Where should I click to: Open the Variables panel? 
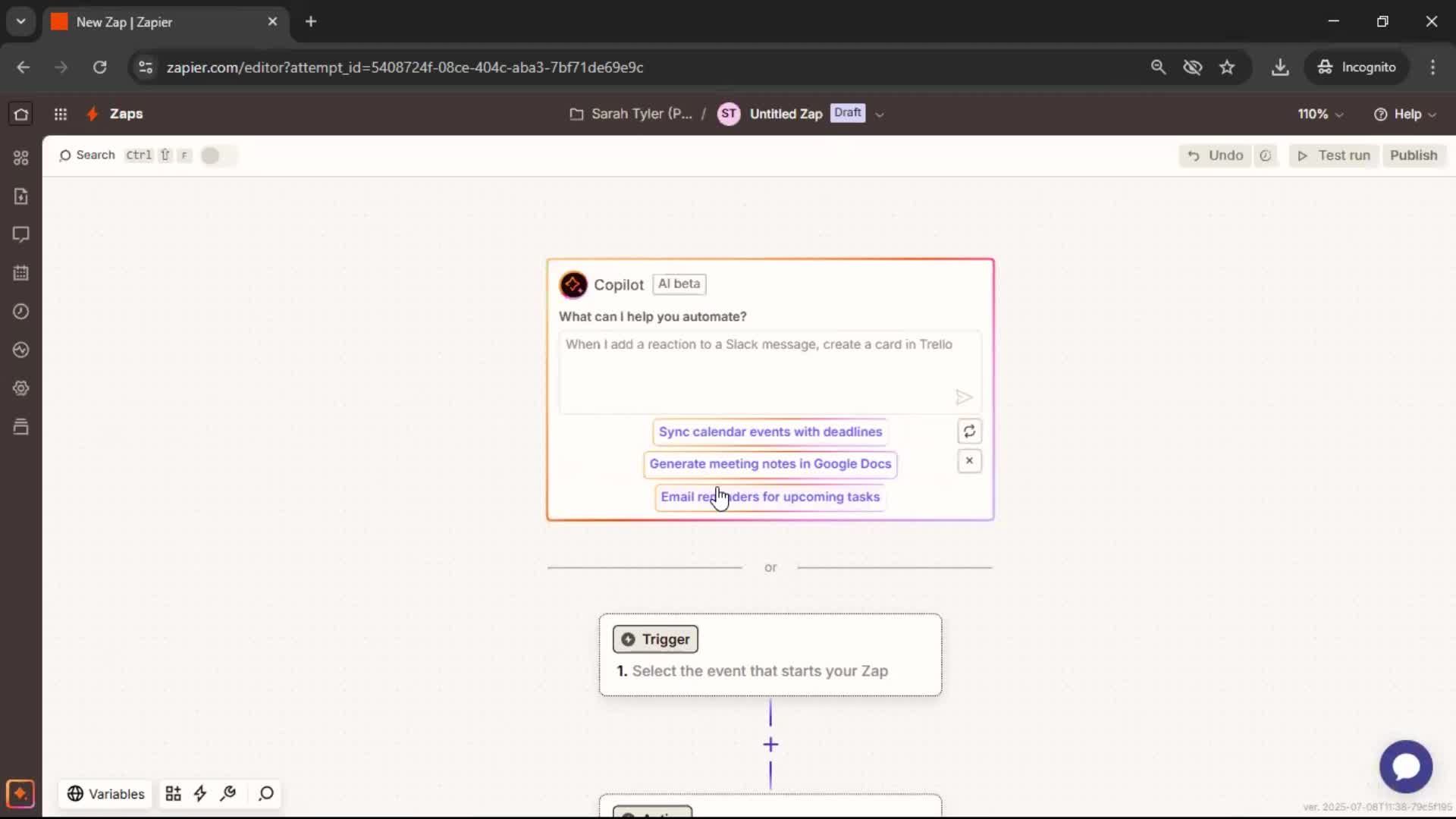(106, 794)
